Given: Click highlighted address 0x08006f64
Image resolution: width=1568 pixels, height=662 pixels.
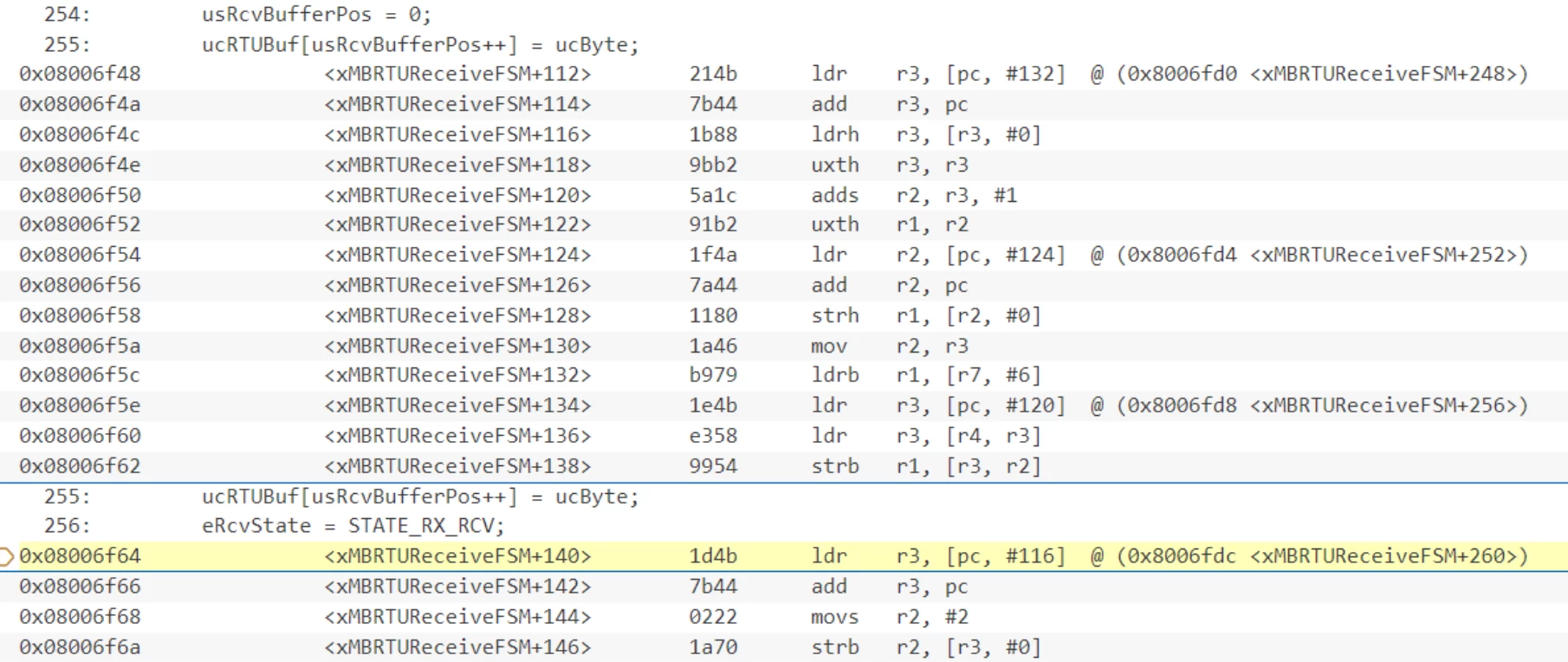Looking at the screenshot, I should click(80, 556).
